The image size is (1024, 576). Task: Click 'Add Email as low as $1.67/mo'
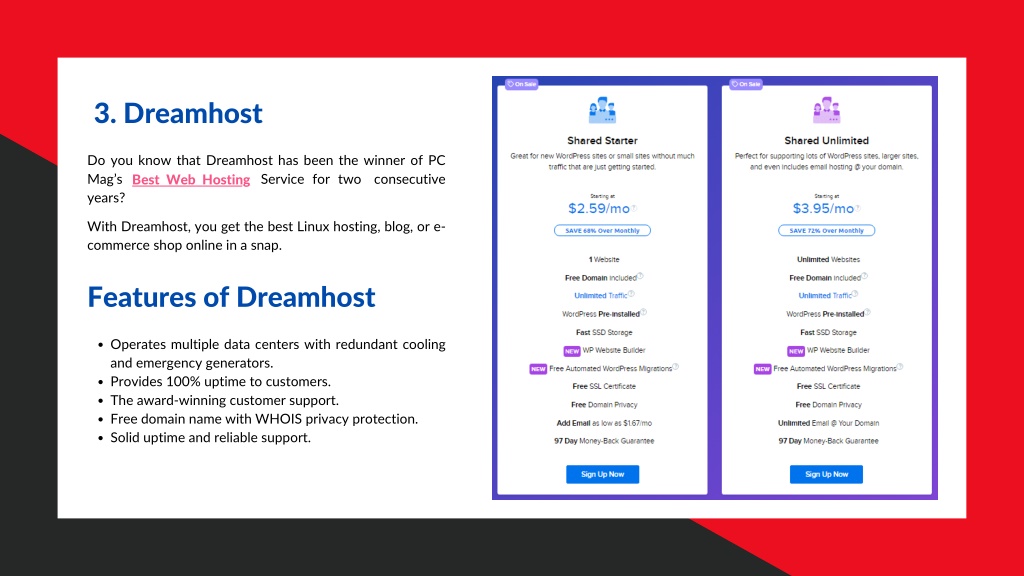click(x=603, y=423)
